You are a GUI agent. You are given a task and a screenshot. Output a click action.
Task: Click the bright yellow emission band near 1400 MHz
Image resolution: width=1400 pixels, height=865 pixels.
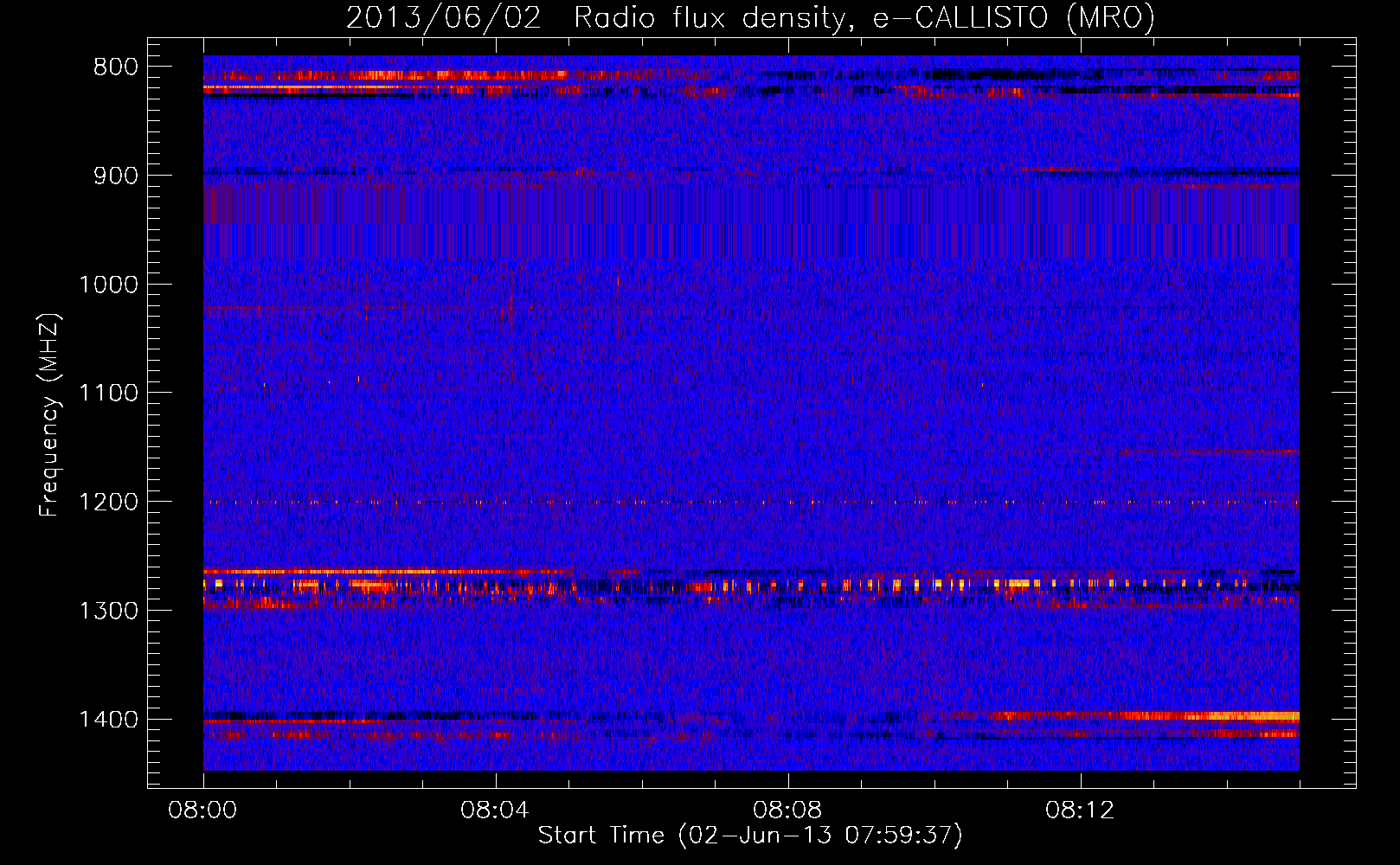(1211, 716)
